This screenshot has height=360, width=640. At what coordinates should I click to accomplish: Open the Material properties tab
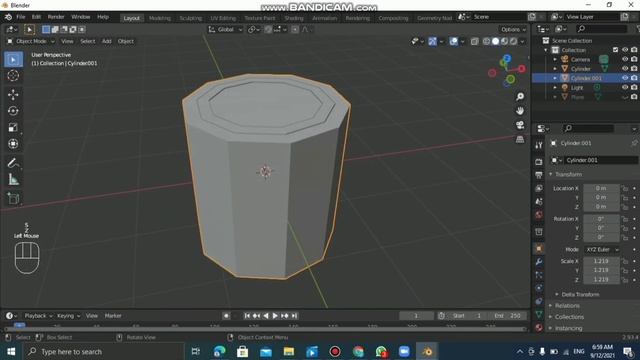click(x=539, y=327)
